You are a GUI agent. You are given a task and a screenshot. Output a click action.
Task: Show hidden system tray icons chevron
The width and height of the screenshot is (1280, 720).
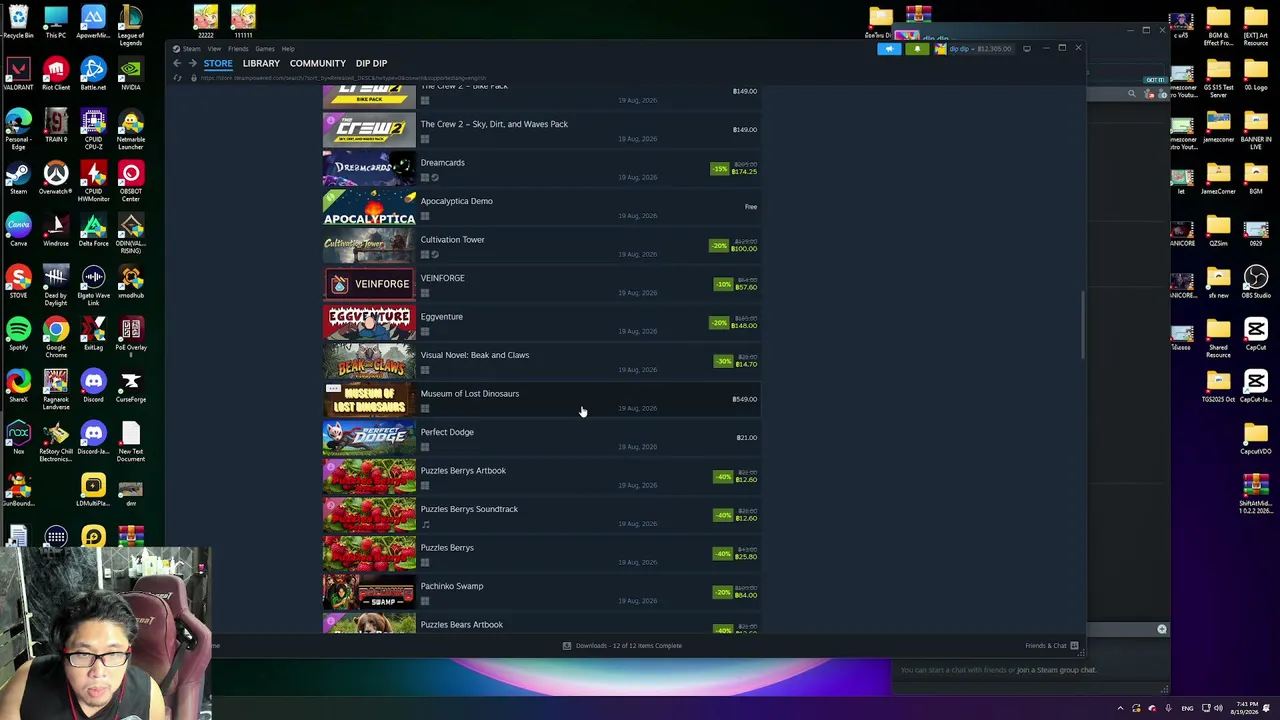pyautogui.click(x=1120, y=709)
